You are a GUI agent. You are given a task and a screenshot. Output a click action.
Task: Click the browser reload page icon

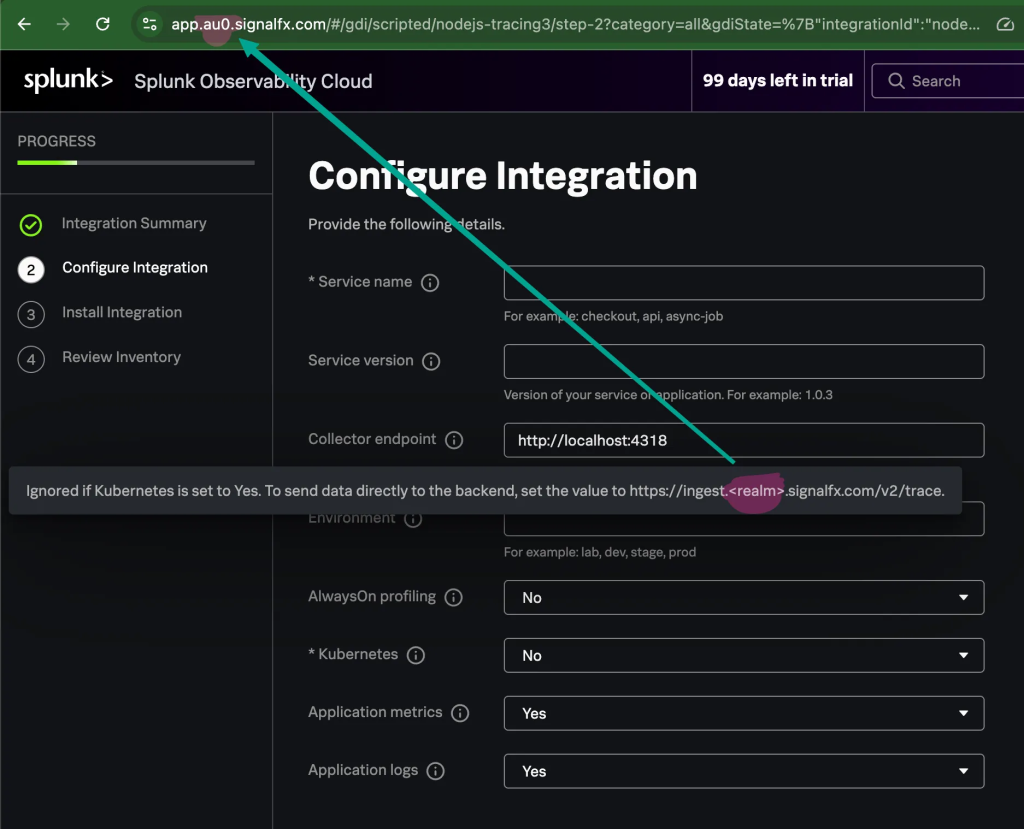tap(102, 24)
